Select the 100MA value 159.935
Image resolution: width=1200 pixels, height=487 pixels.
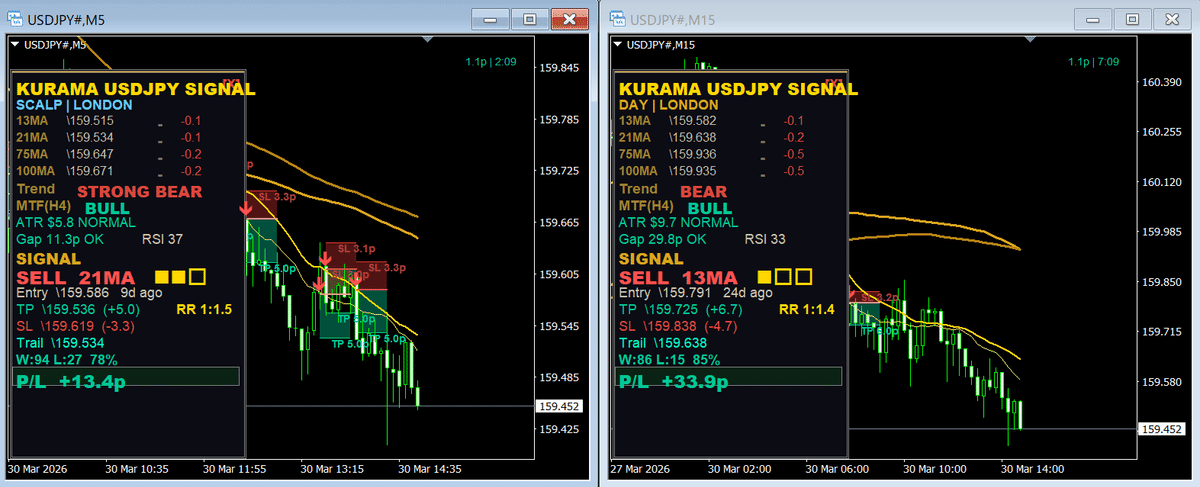[x=692, y=171]
